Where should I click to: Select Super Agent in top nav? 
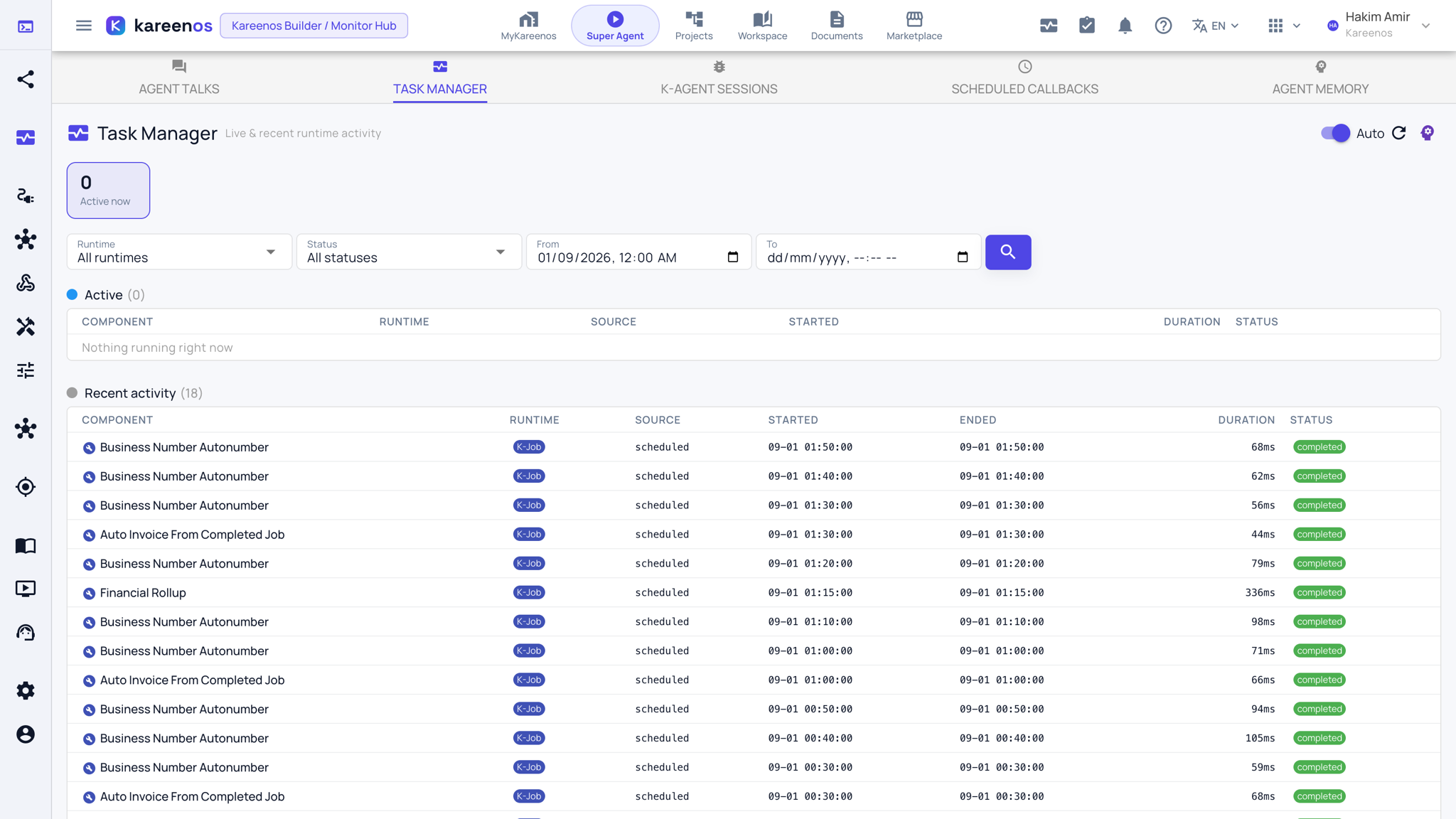[x=615, y=26]
